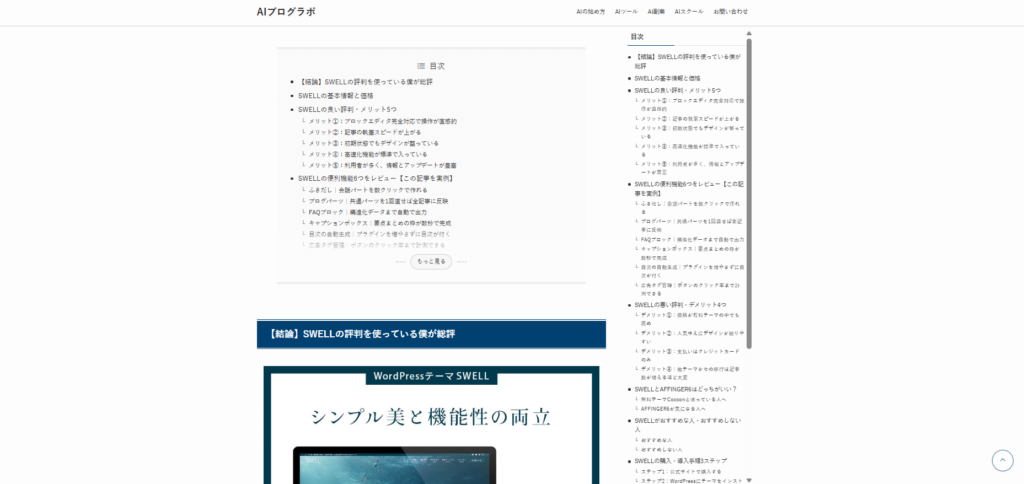In article contents, open メリット①：ブロックエディタ完全対応
The image size is (1024, 484).
coord(383,121)
